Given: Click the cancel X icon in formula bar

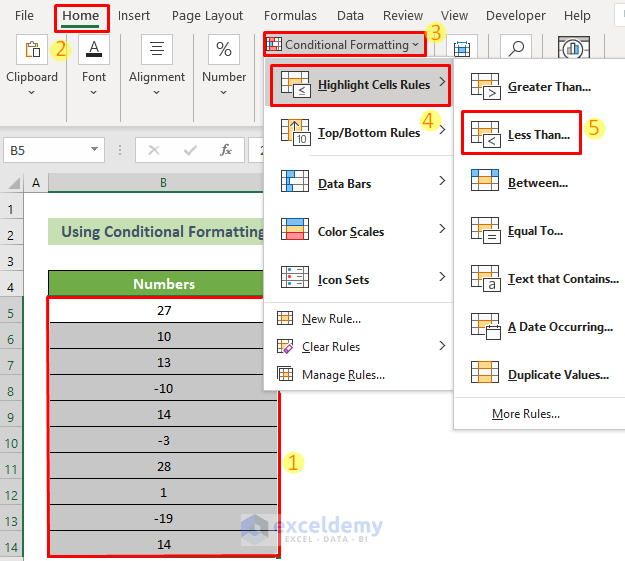Looking at the screenshot, I should click(154, 150).
